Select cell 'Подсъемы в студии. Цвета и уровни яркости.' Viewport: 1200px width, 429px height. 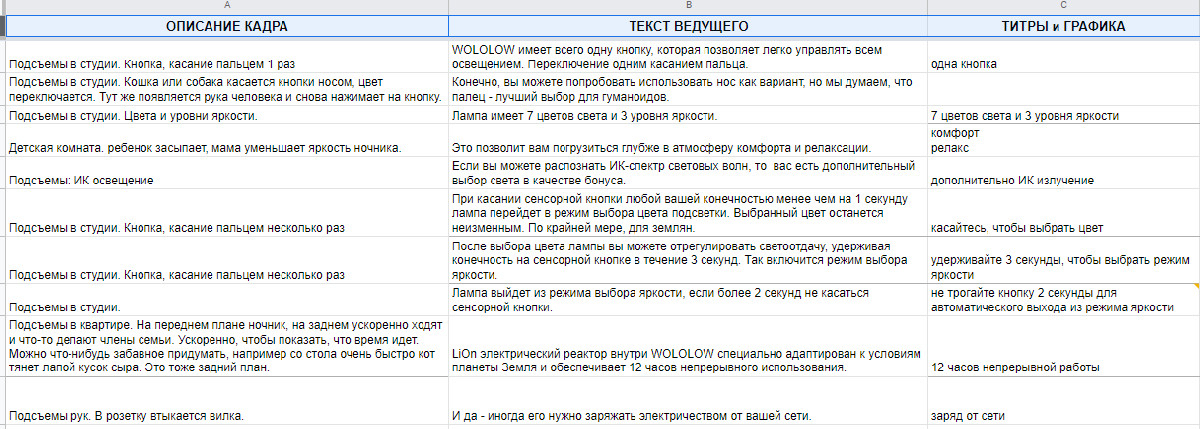227,115
